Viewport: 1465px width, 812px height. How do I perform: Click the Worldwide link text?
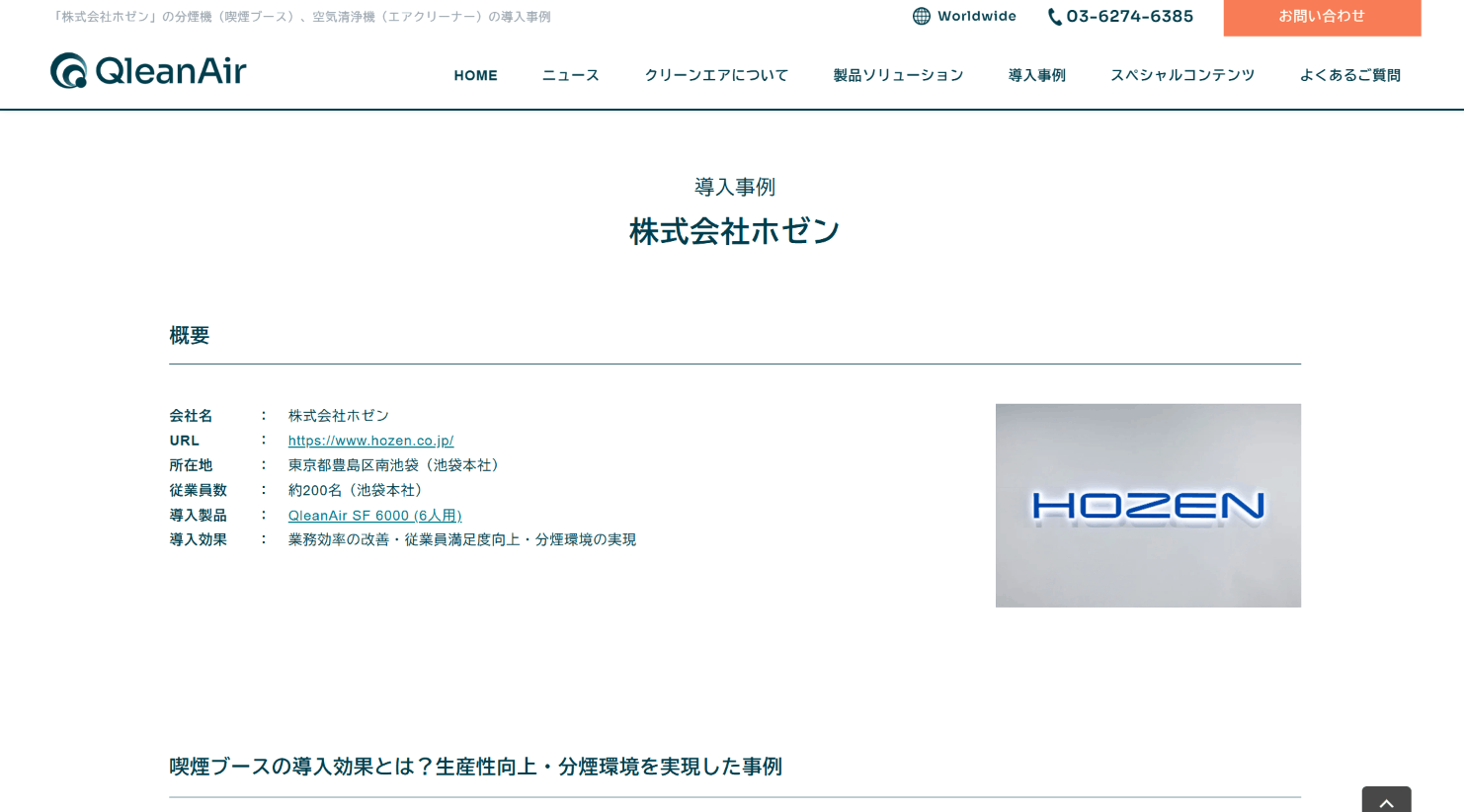click(976, 16)
